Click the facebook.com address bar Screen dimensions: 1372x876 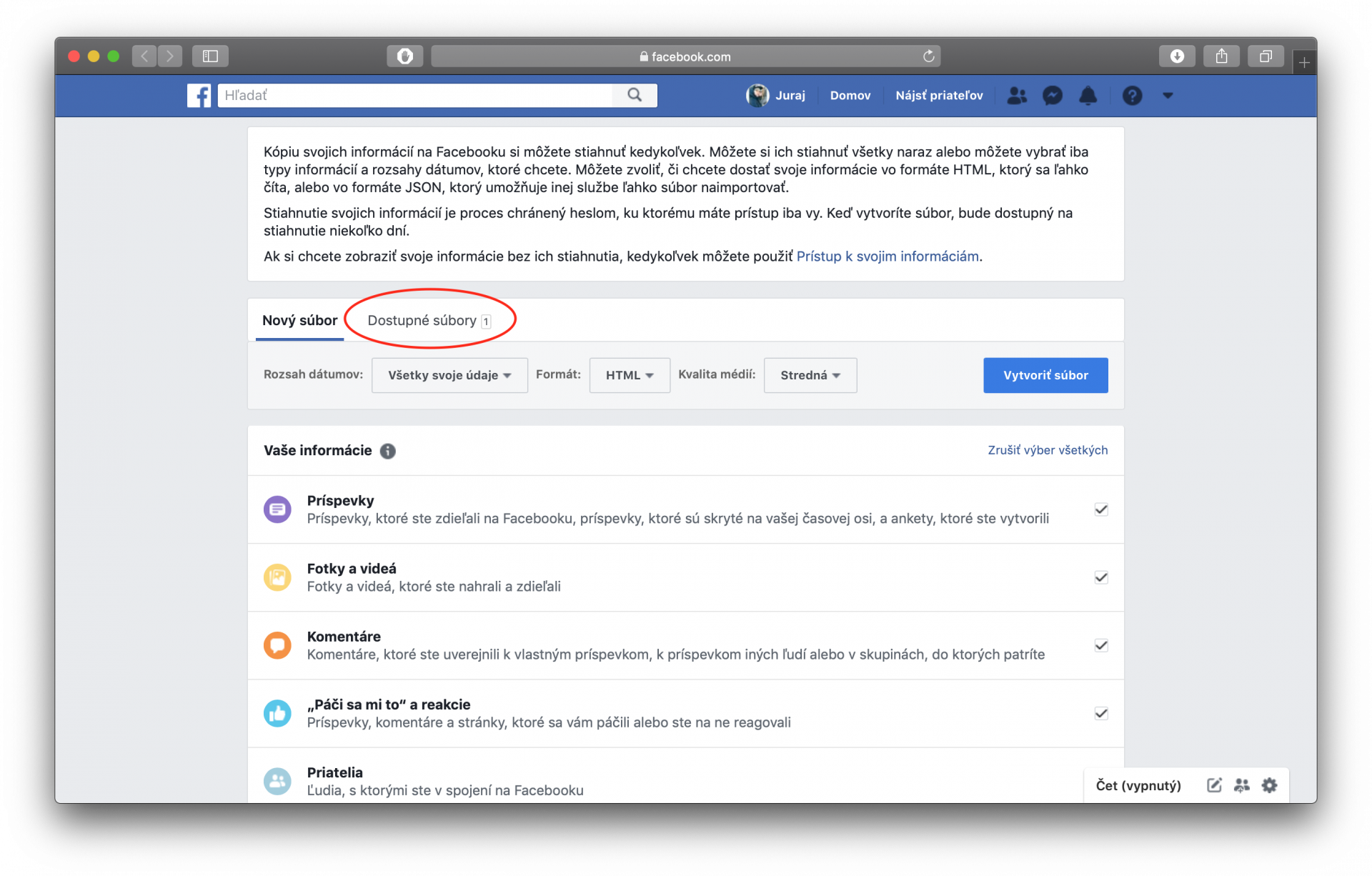[x=685, y=56]
